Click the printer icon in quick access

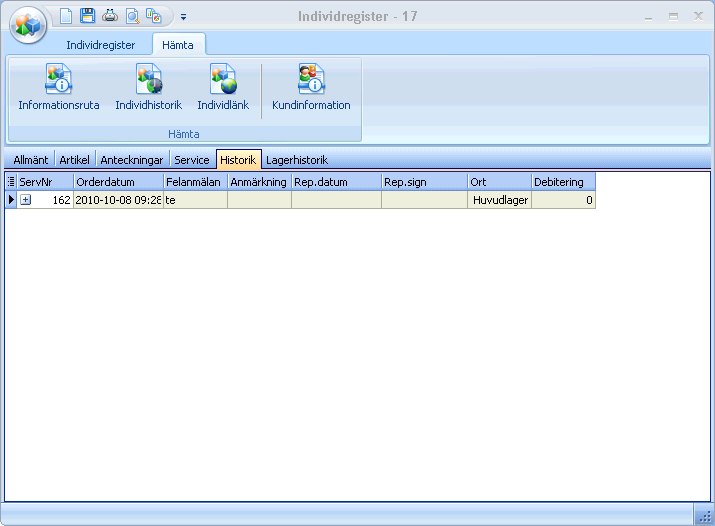(x=110, y=16)
